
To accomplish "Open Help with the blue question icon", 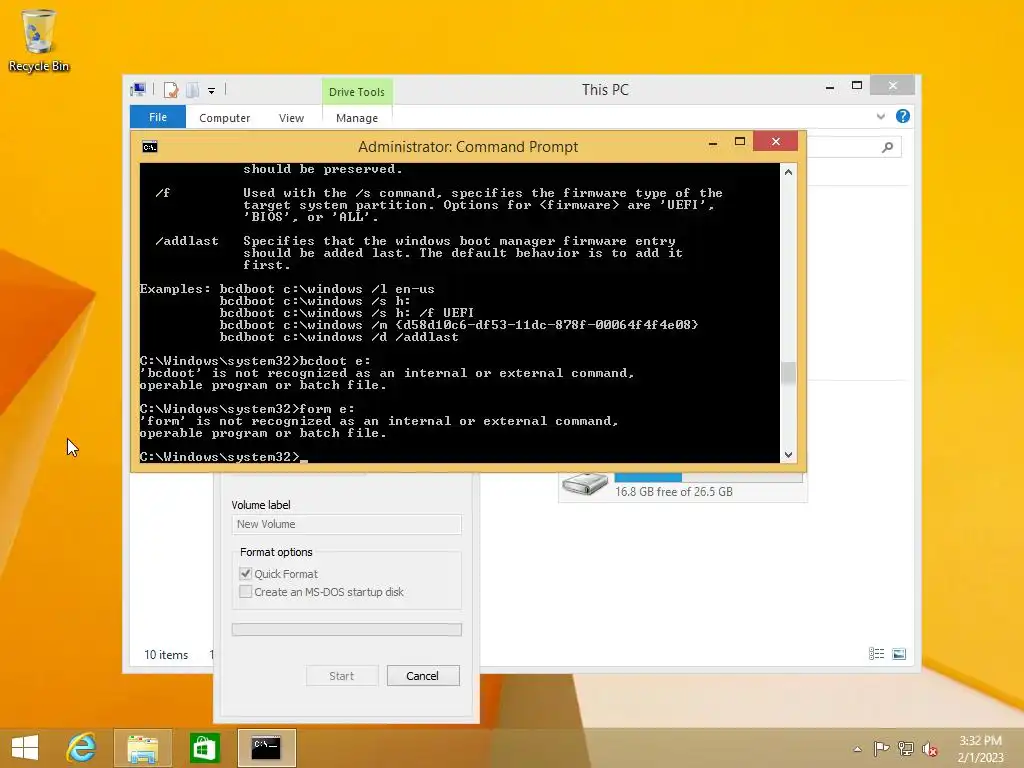I will tap(903, 116).
